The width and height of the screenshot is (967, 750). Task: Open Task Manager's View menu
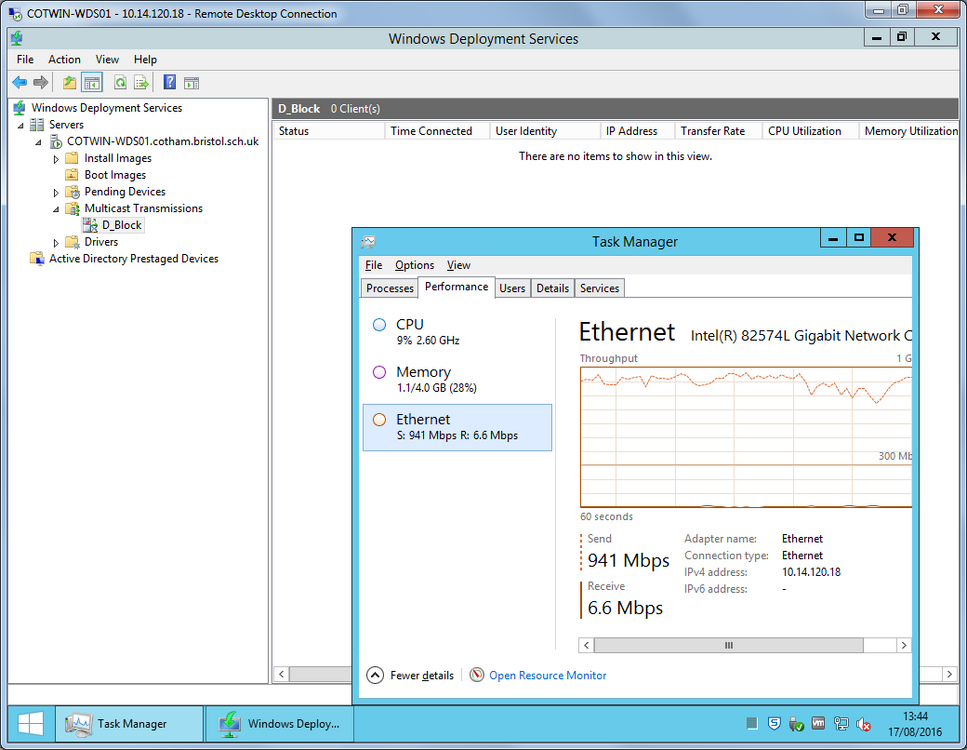[459, 265]
